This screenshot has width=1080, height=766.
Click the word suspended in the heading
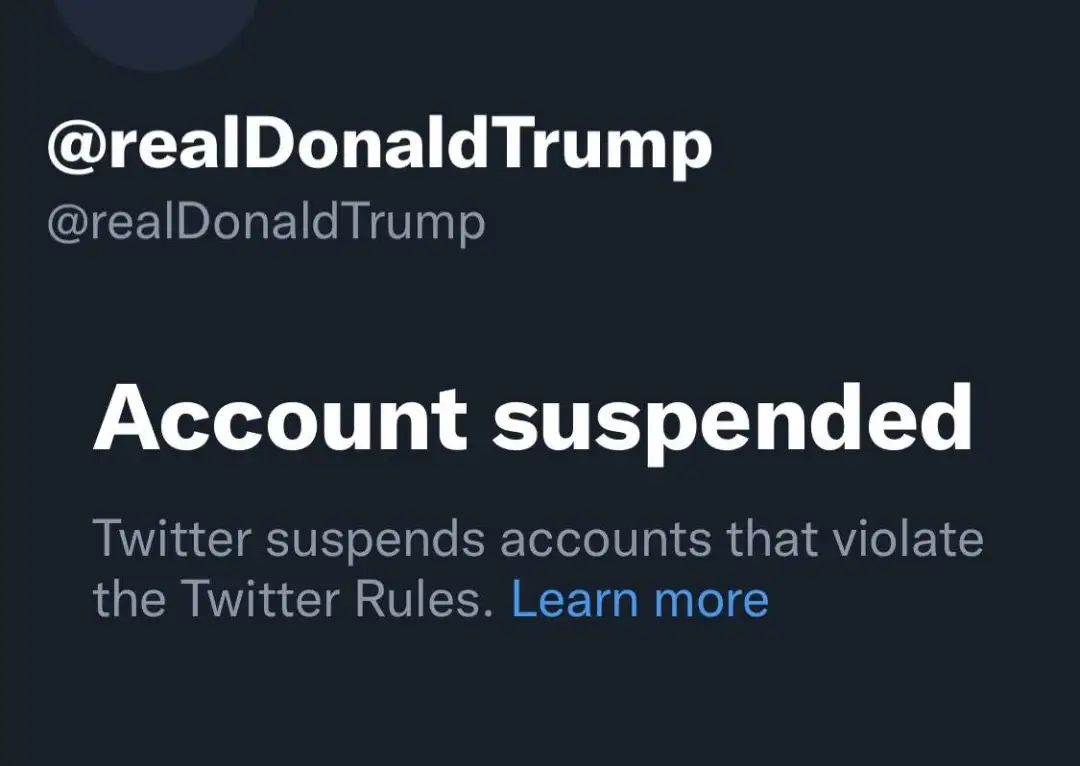click(x=732, y=419)
